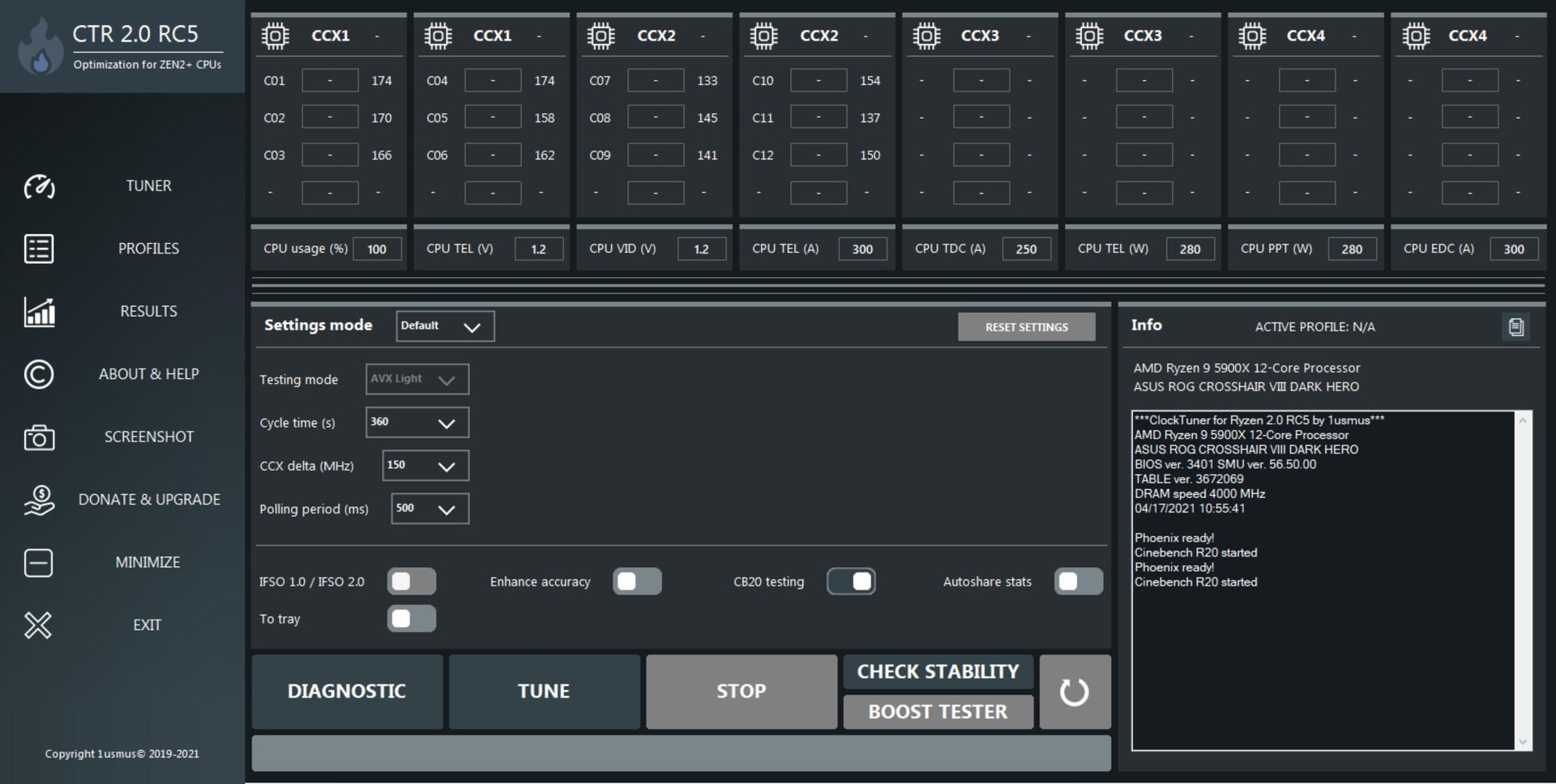
Task: Disable the CB20 testing toggle
Action: (851, 581)
